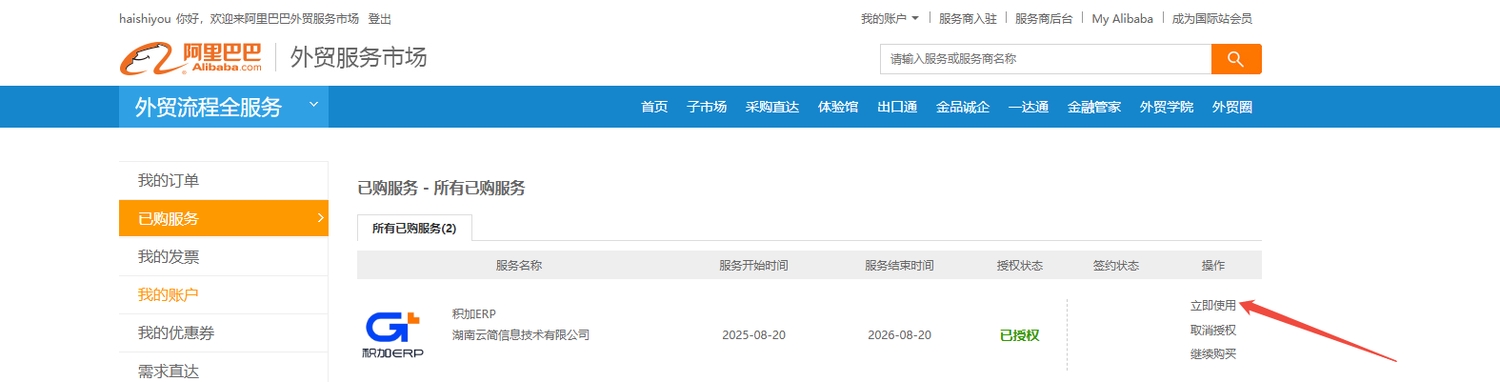This screenshot has height=382, width=1500.
Task: Go to 首页 in navigation bar
Action: tap(654, 107)
